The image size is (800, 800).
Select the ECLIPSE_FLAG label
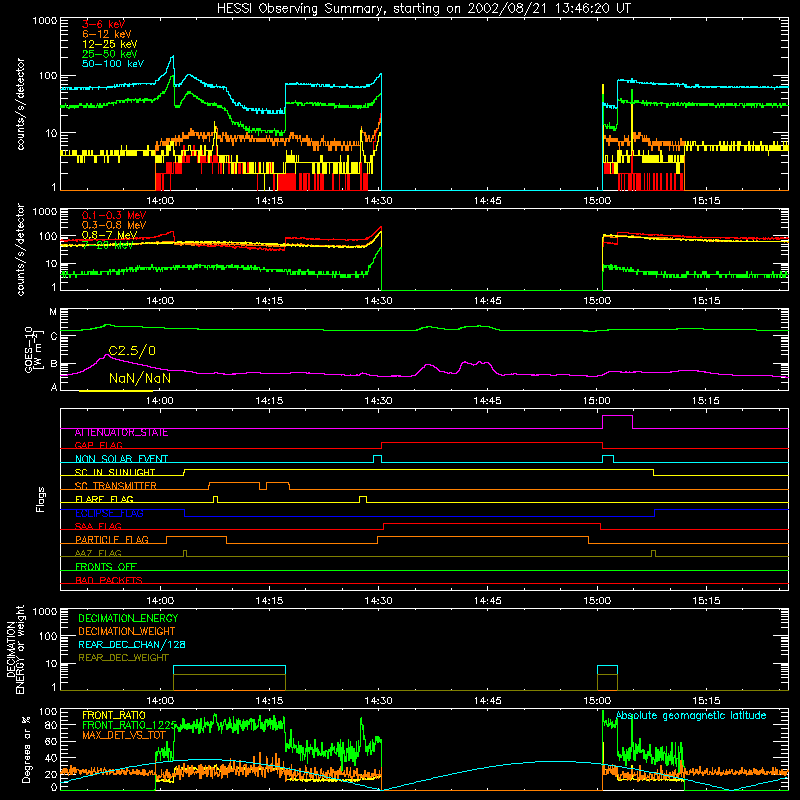coord(109,513)
